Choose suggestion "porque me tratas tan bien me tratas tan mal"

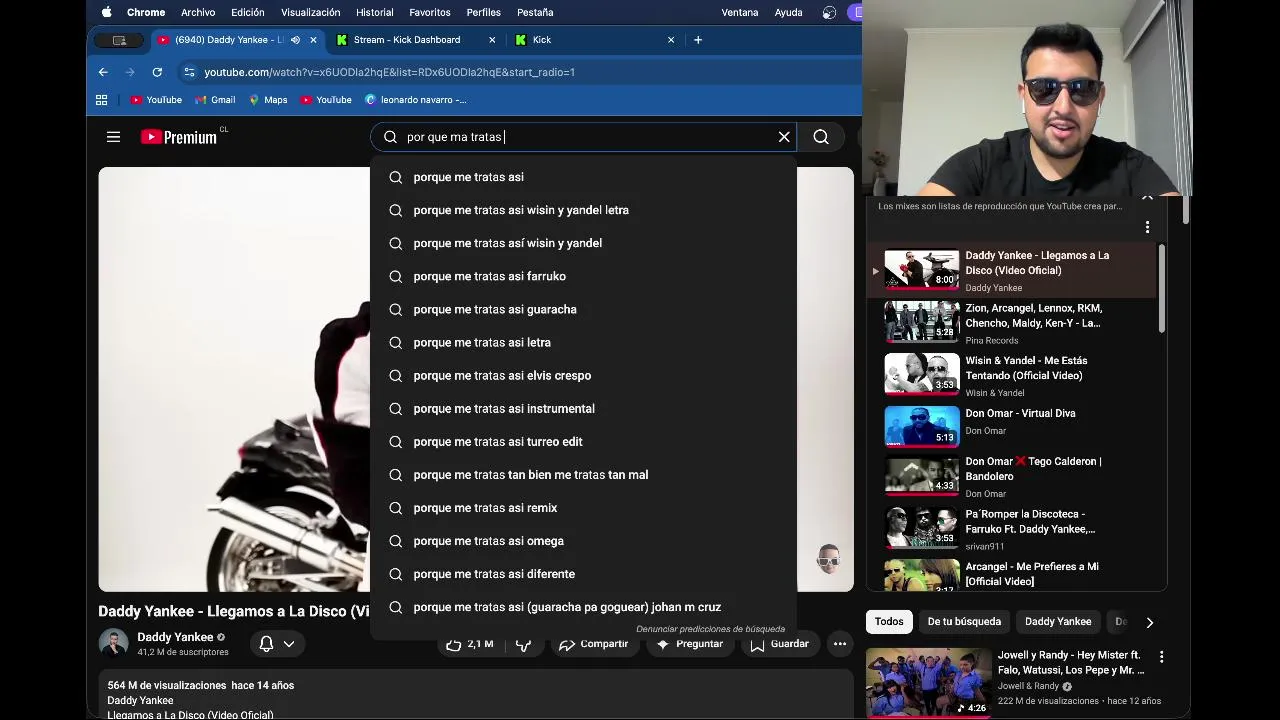coord(583,475)
